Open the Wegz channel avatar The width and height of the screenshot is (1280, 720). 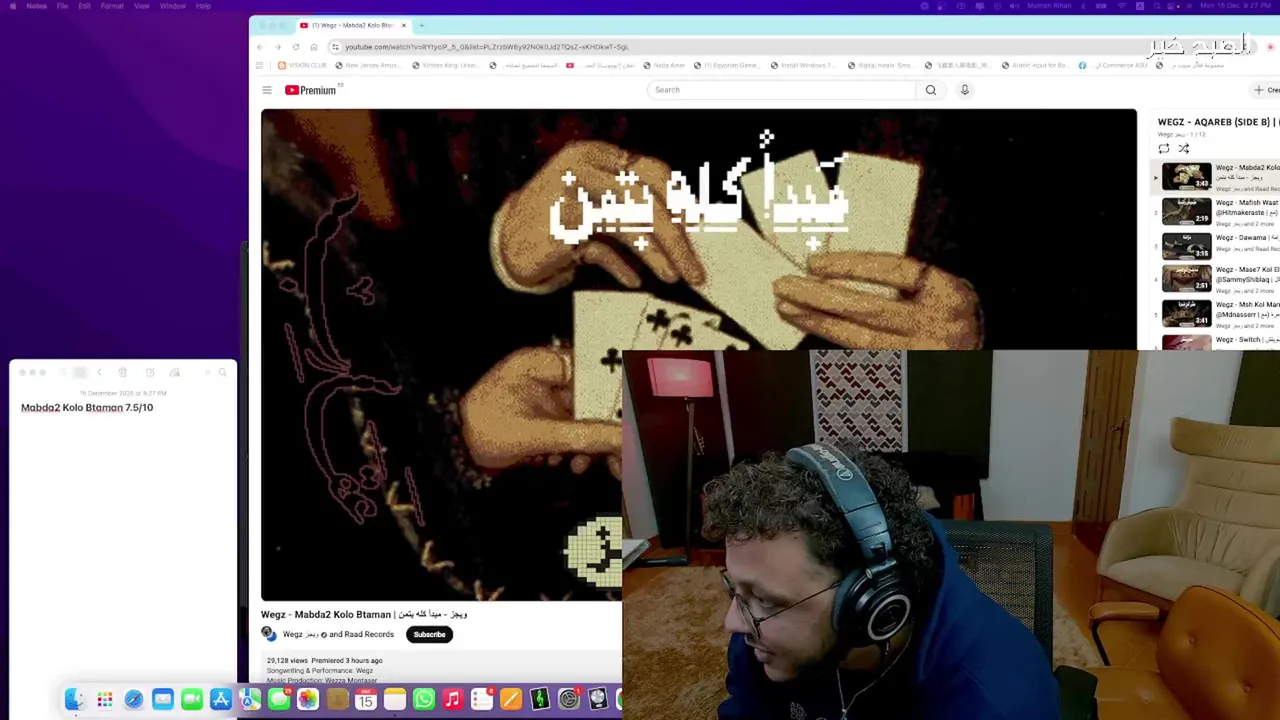tap(269, 634)
